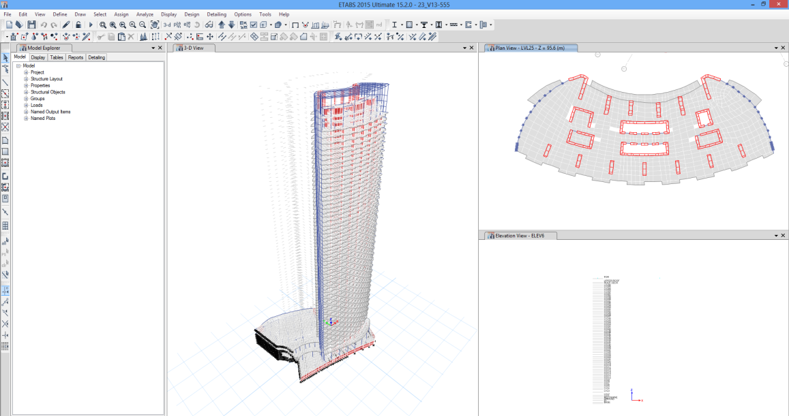
Task: Click the Move Up in List arrow icon
Action: [222, 25]
